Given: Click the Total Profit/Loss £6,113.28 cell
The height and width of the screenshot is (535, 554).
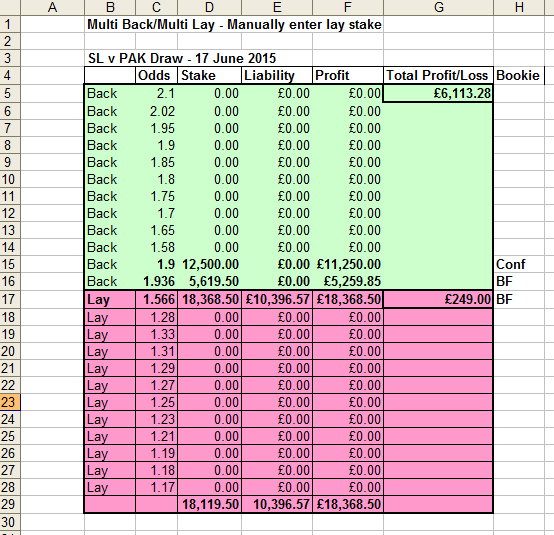Looking at the screenshot, I should pos(438,93).
